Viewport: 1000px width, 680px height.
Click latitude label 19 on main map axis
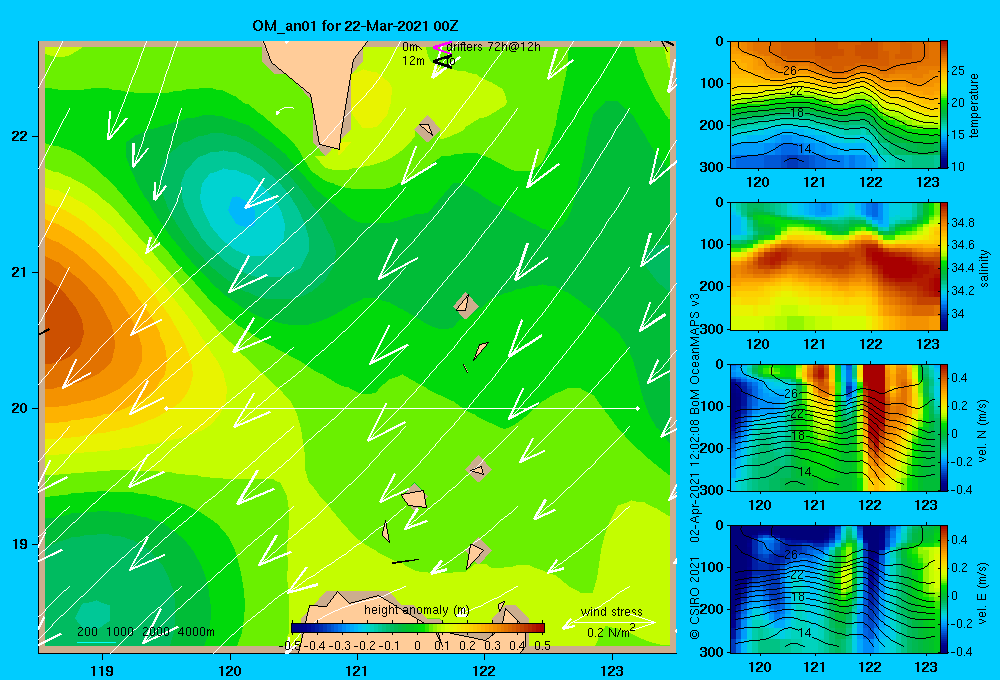pos(19,544)
